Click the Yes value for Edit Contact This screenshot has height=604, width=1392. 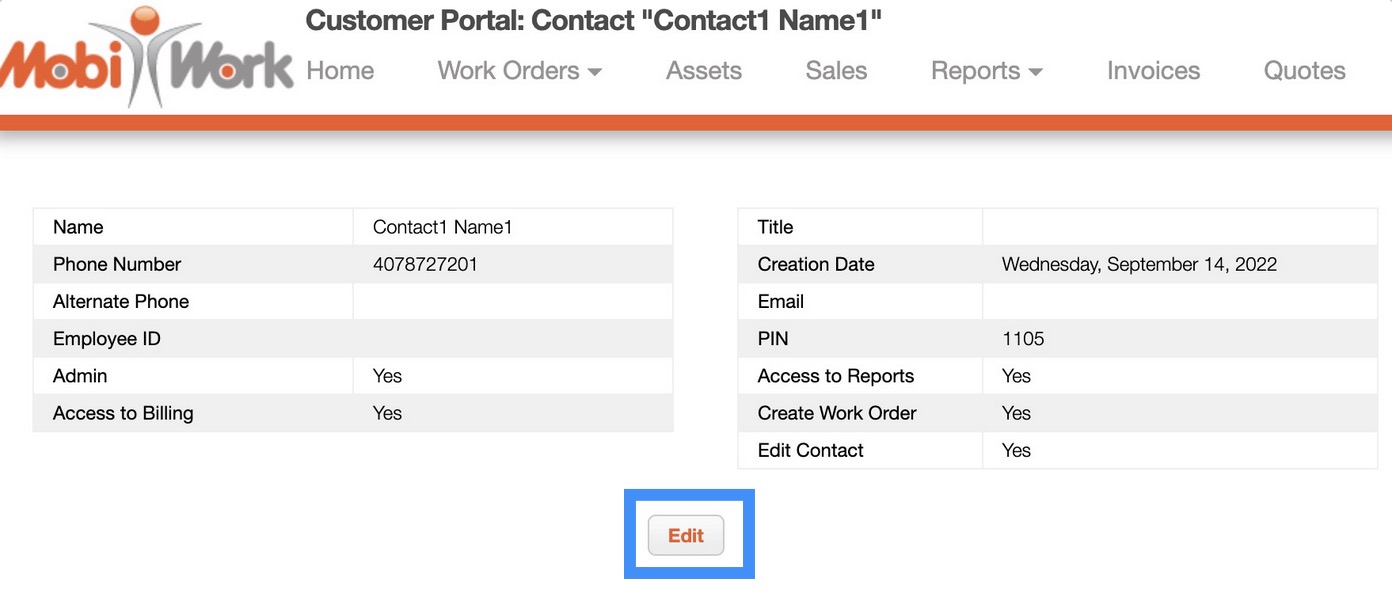point(1016,450)
